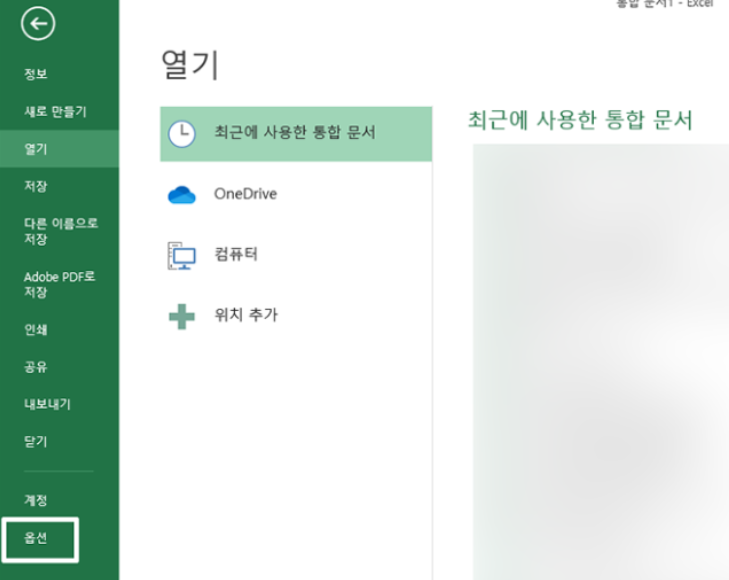Image resolution: width=729 pixels, height=580 pixels.
Task: Select 새로 만들기 in the sidebar
Action: [55, 112]
